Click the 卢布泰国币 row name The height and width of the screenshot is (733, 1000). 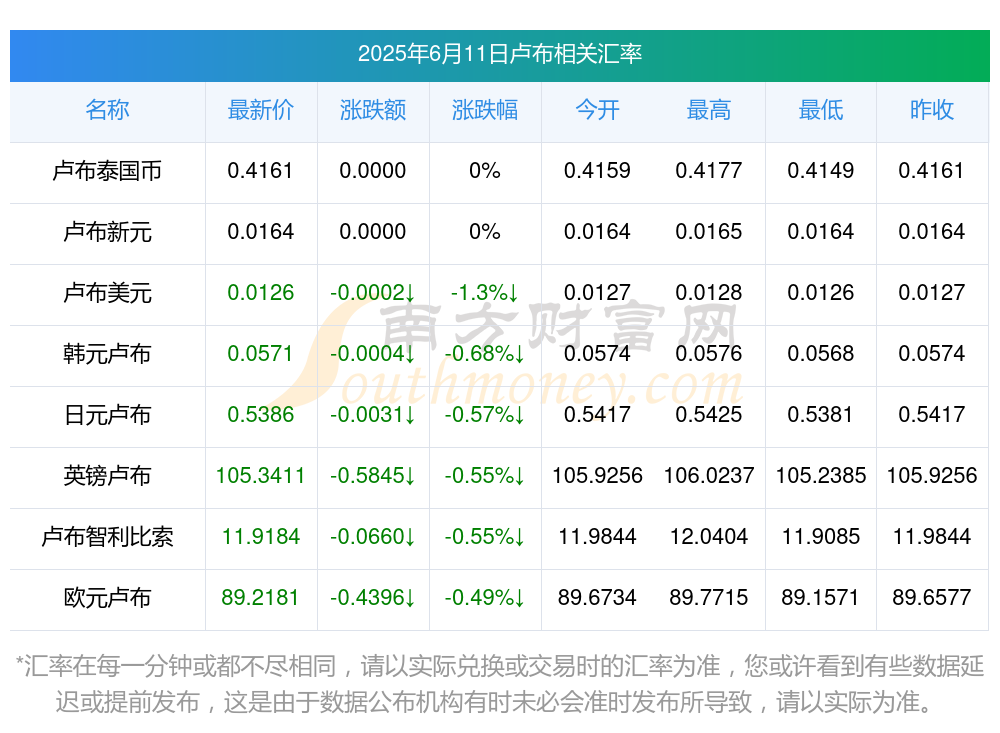click(107, 171)
